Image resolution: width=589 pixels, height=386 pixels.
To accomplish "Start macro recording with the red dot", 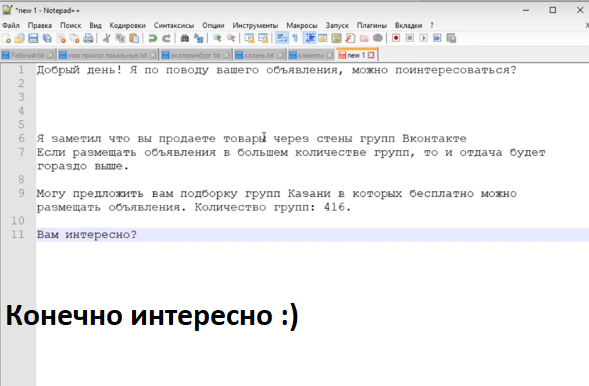I will point(396,38).
